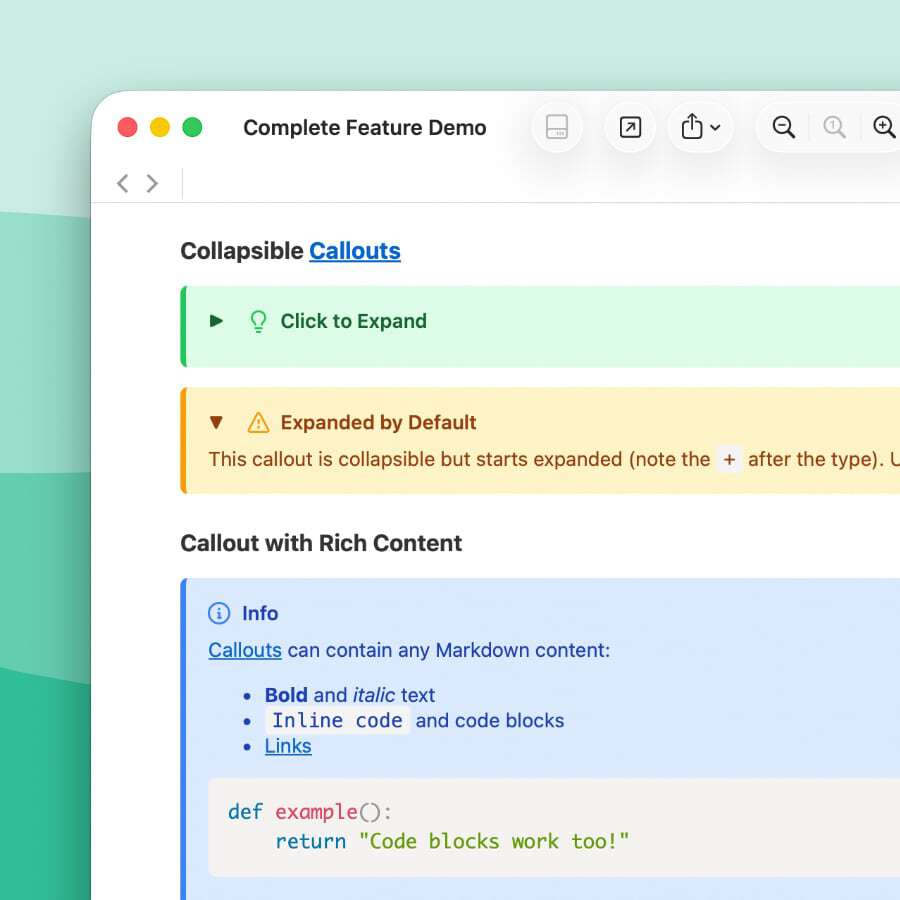Viewport: 900px width, 900px height.
Task: Open the Share dropdown menu
Action: (700, 127)
